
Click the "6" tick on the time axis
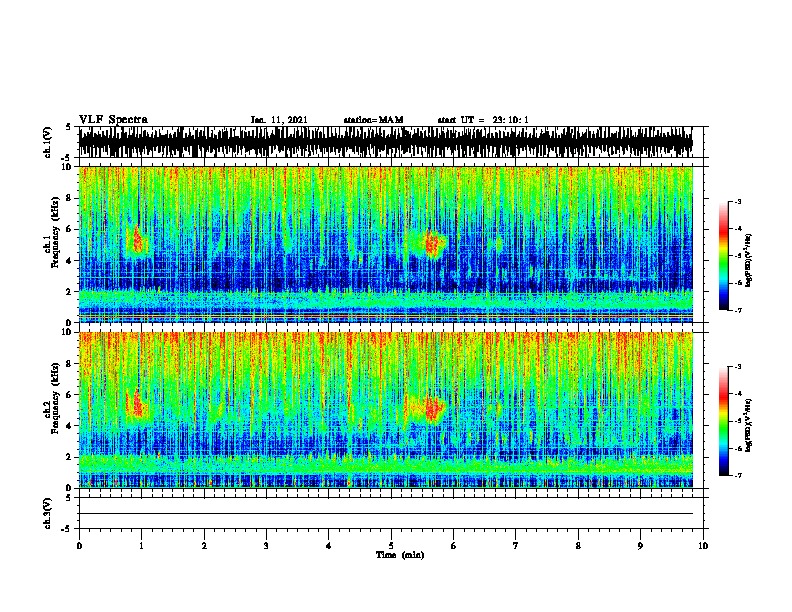click(454, 546)
